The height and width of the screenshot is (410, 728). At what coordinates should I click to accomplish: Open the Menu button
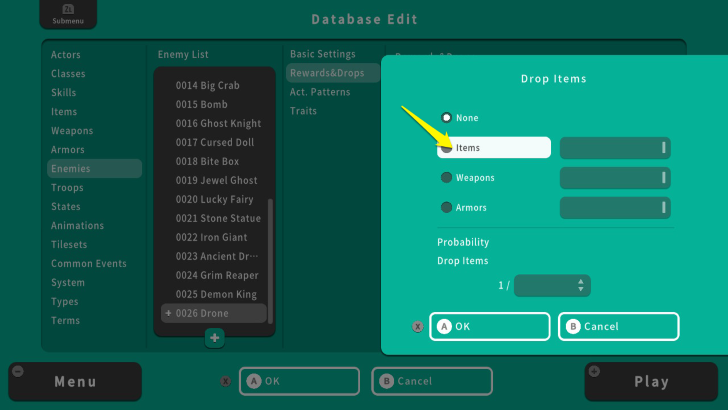click(75, 382)
